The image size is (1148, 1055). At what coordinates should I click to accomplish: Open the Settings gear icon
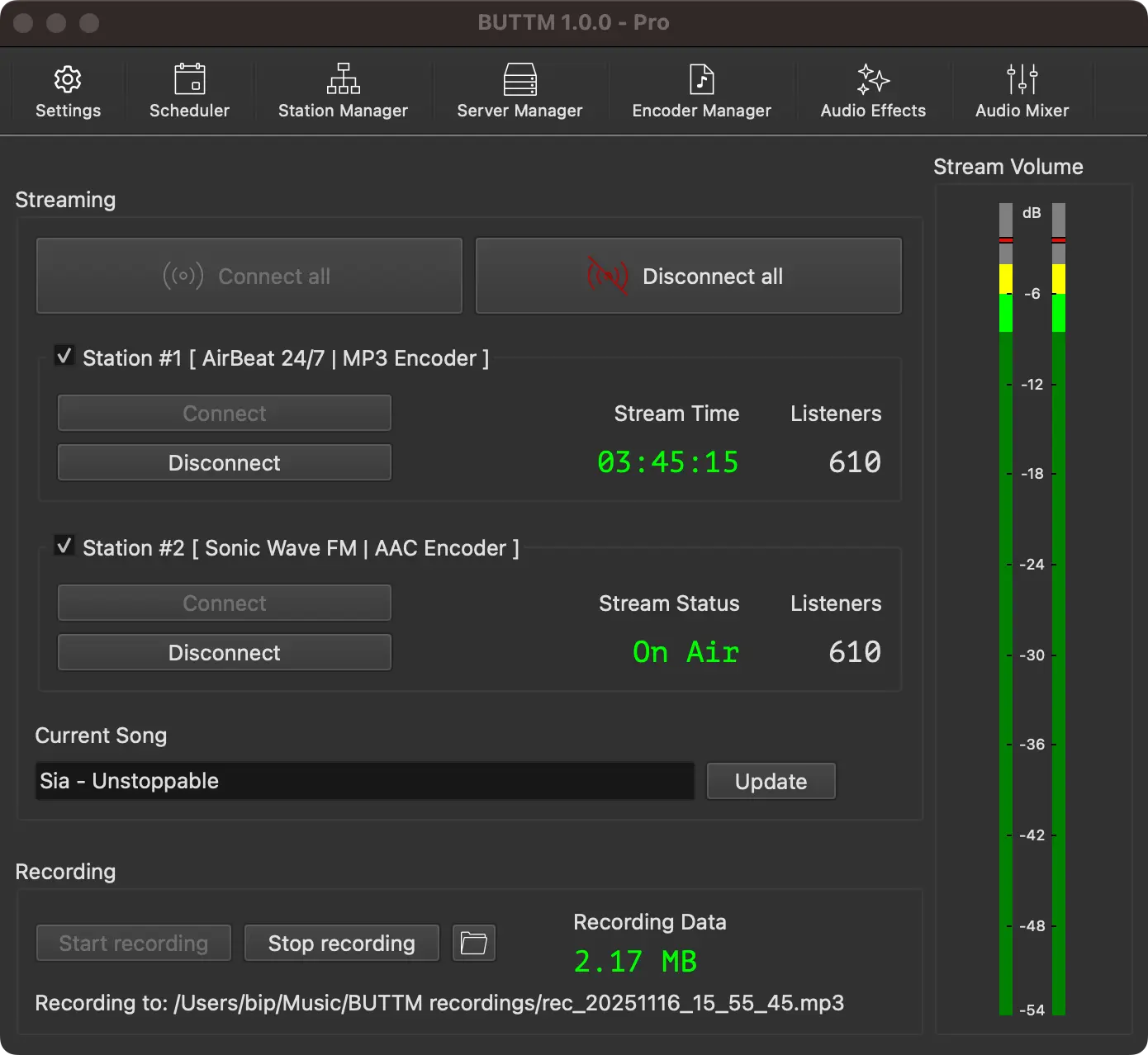[68, 80]
